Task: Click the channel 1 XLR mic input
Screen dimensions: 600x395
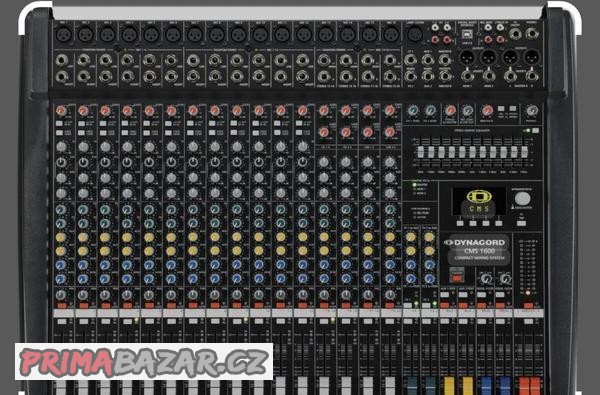Action: (x=64, y=34)
